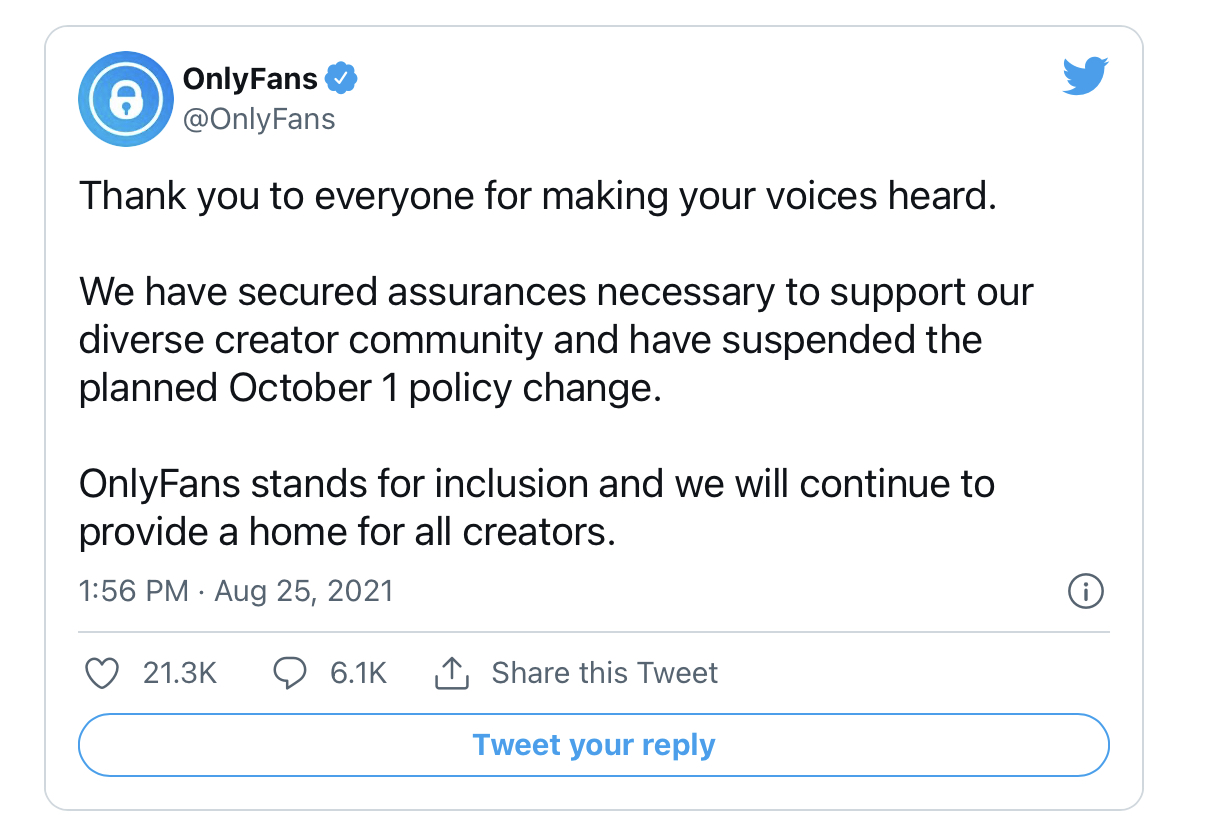Viewport: 1214px width, 840px height.
Task: Like the tweet with the heart icon
Action: pos(102,673)
